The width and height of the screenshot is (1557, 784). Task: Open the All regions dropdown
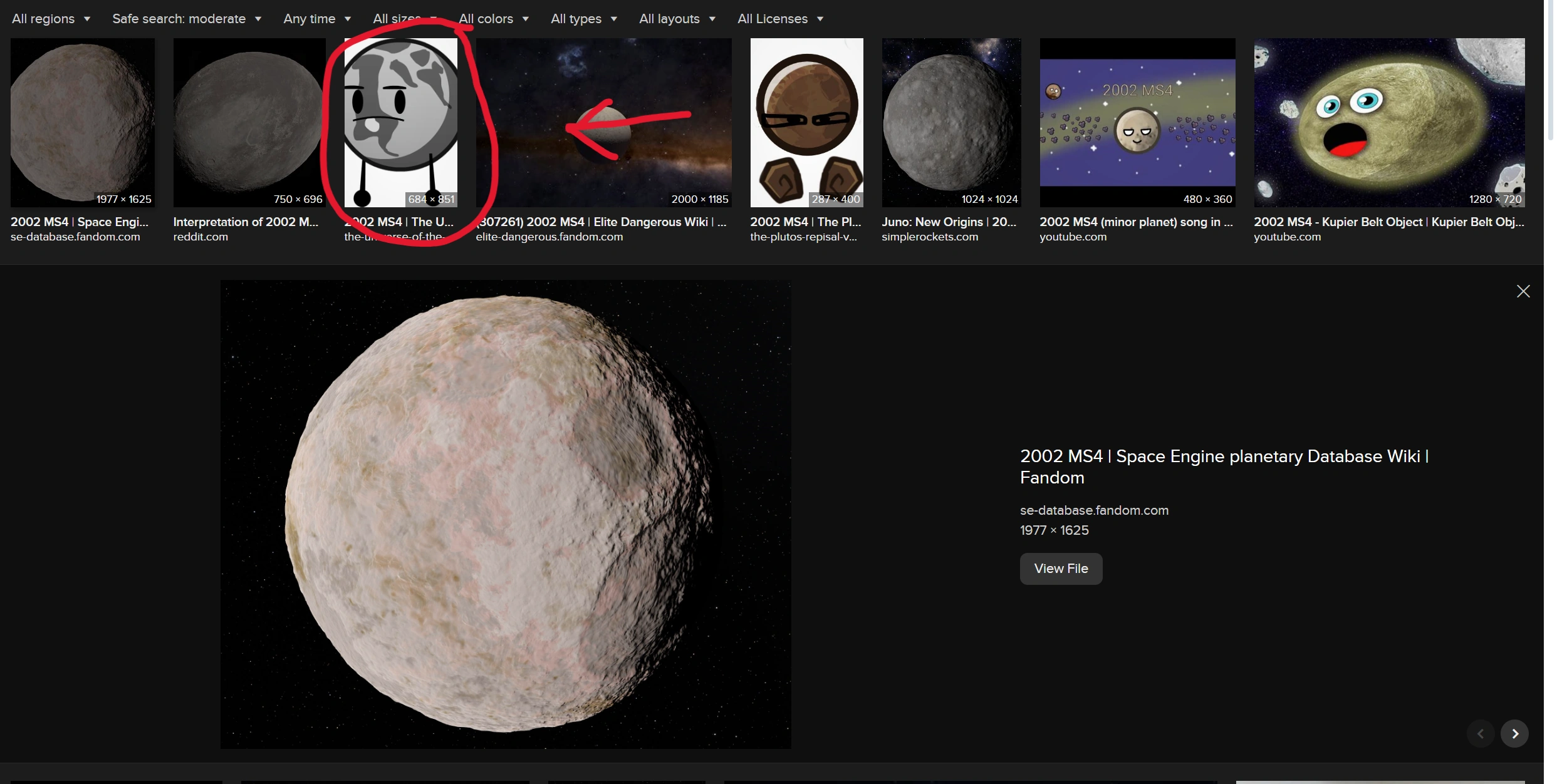(51, 19)
